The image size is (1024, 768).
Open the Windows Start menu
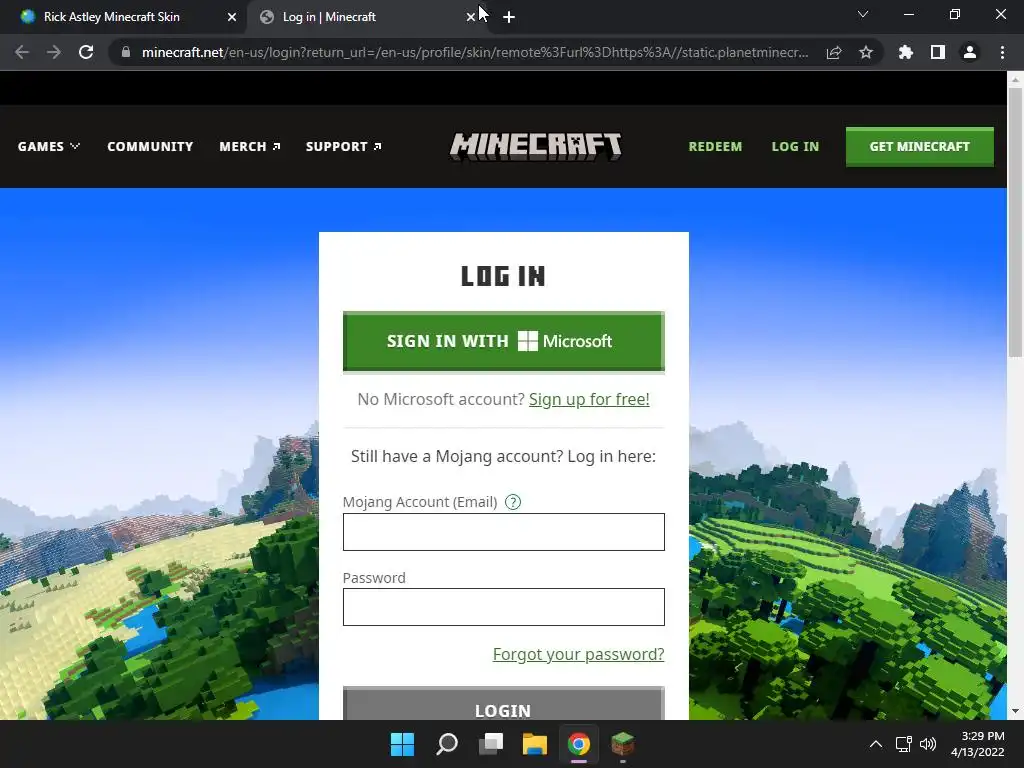point(402,744)
